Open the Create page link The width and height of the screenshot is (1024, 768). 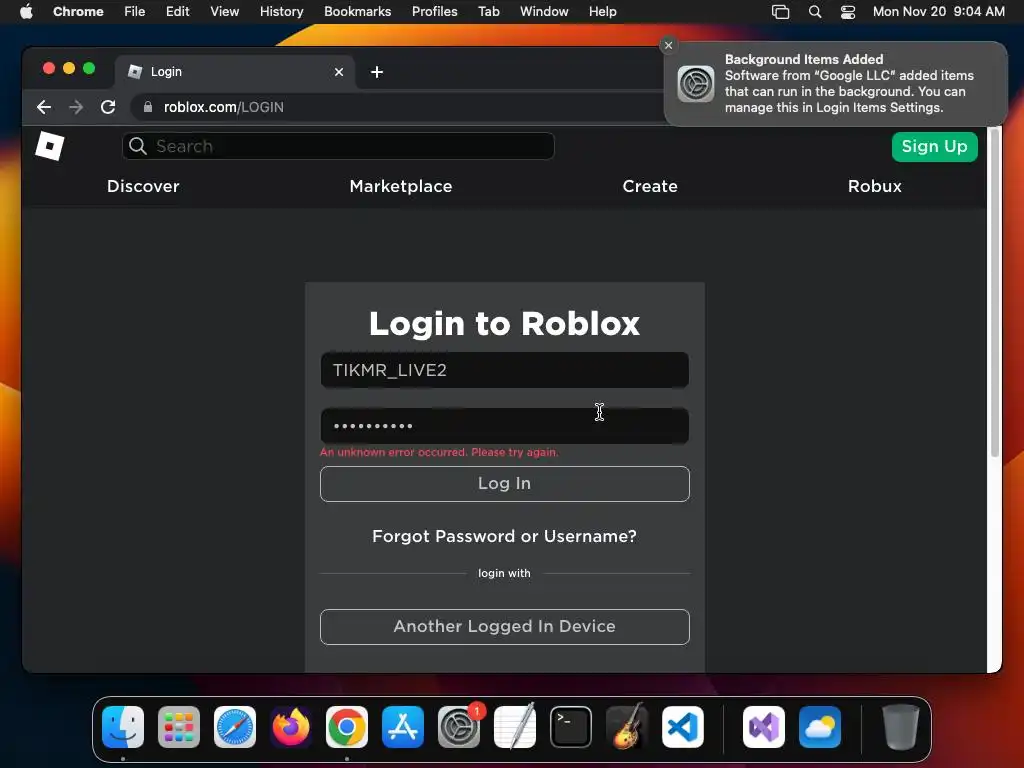click(x=650, y=186)
